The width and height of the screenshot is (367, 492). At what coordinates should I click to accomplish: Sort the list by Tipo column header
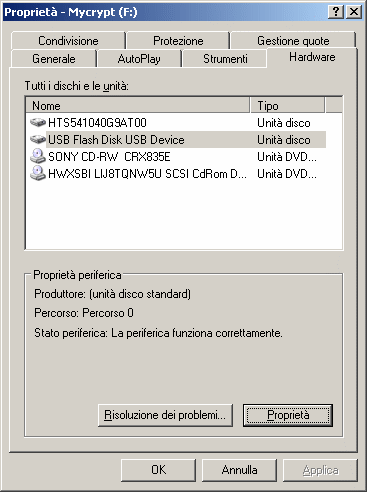pyautogui.click(x=287, y=106)
